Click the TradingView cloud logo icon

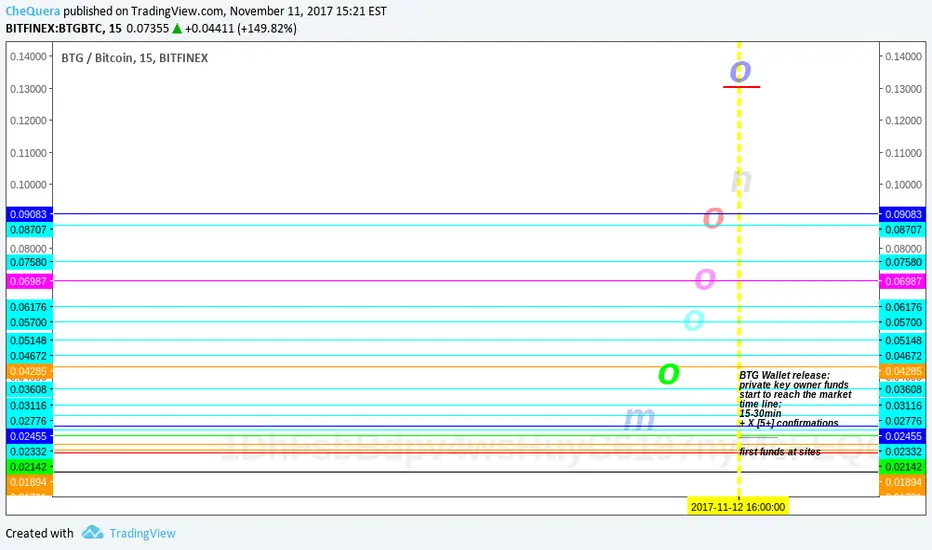coord(93,532)
